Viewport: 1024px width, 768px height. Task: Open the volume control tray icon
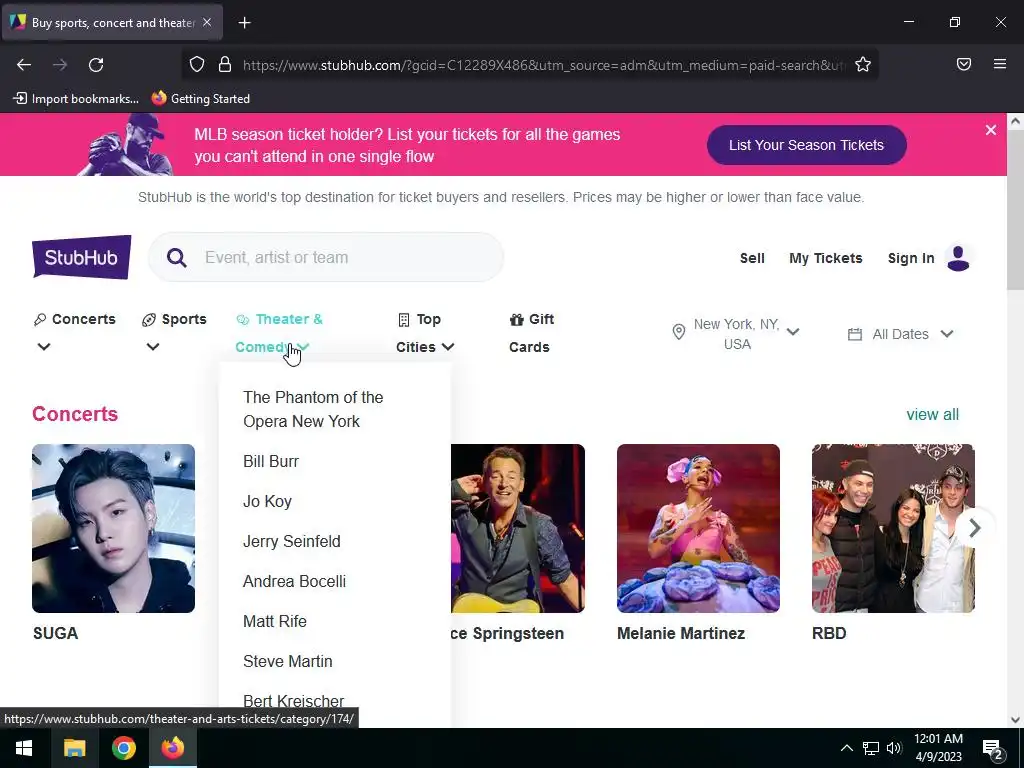(x=894, y=748)
